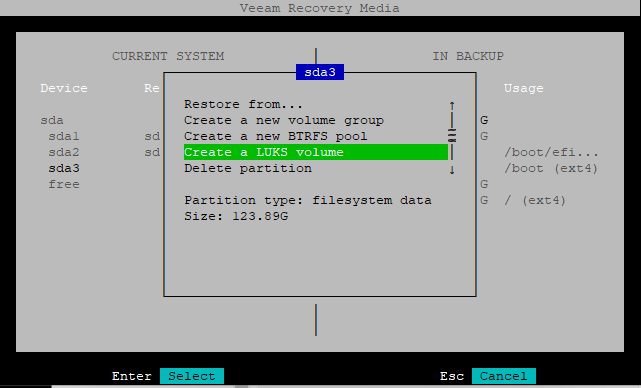
Task: Click the Cancel button at bottom
Action: point(504,376)
